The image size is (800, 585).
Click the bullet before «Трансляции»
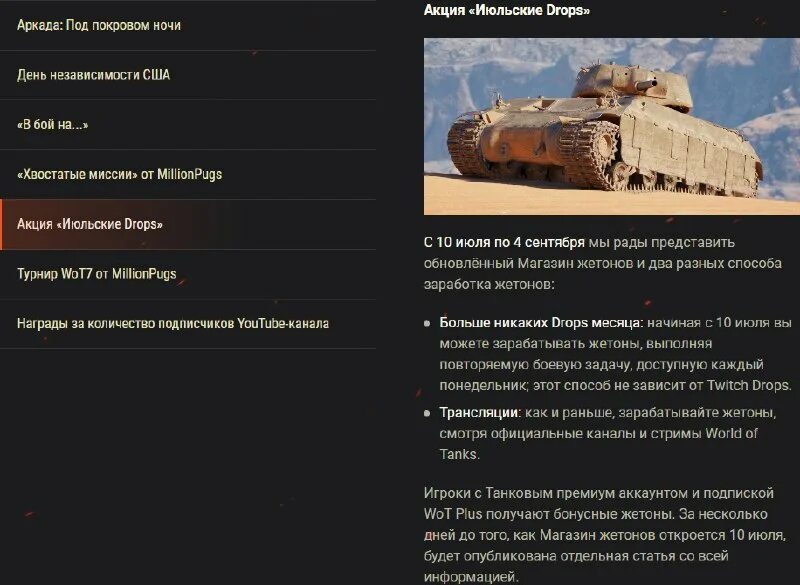click(x=428, y=413)
